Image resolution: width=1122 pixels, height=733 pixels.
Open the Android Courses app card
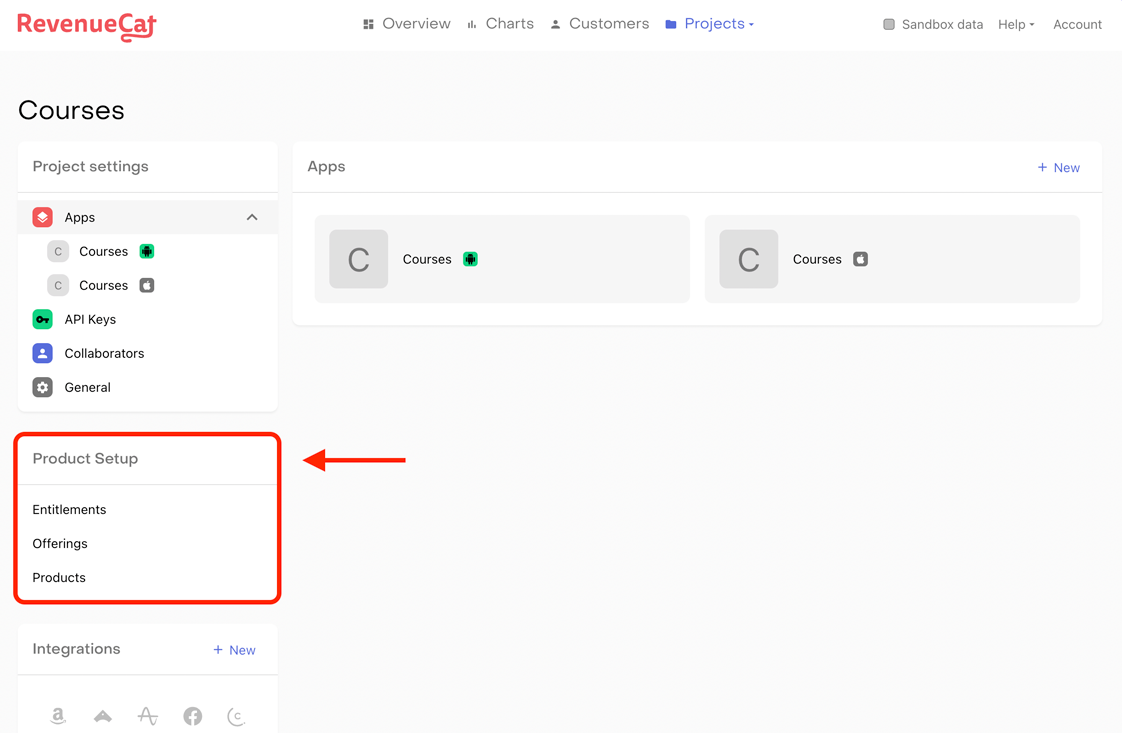click(502, 259)
